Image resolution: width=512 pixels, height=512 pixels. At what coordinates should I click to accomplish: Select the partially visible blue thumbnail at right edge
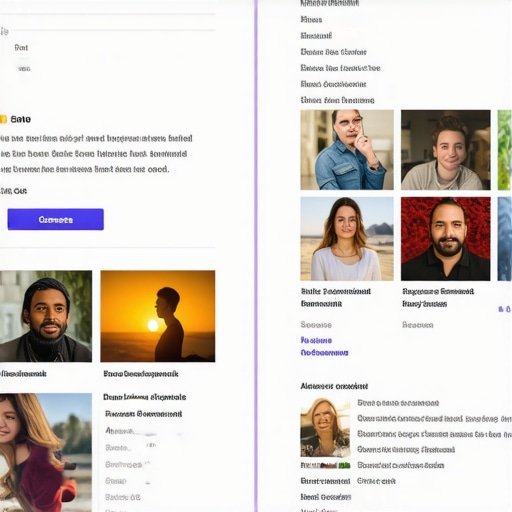(x=505, y=239)
